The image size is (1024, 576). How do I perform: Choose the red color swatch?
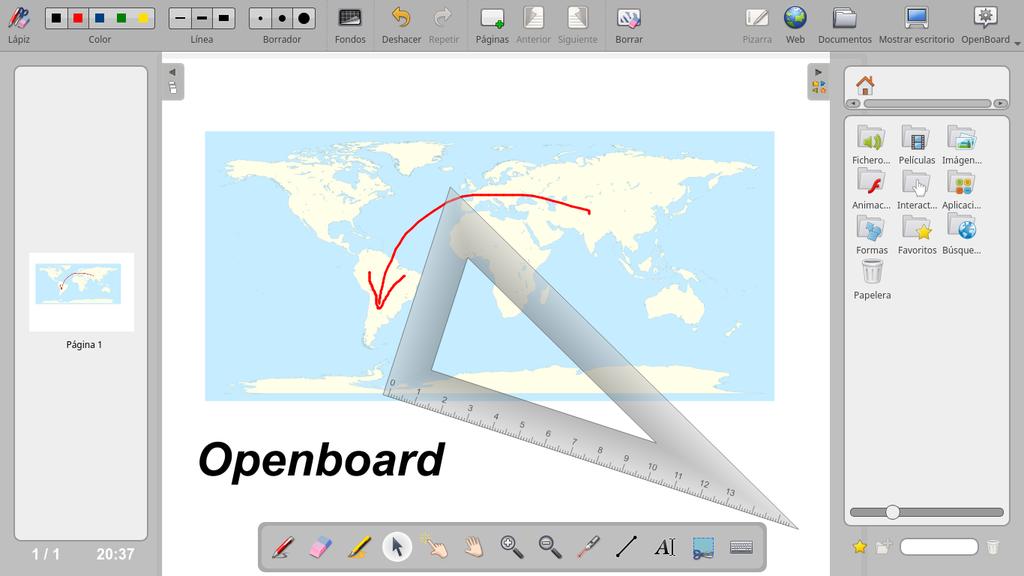pyautogui.click(x=78, y=18)
